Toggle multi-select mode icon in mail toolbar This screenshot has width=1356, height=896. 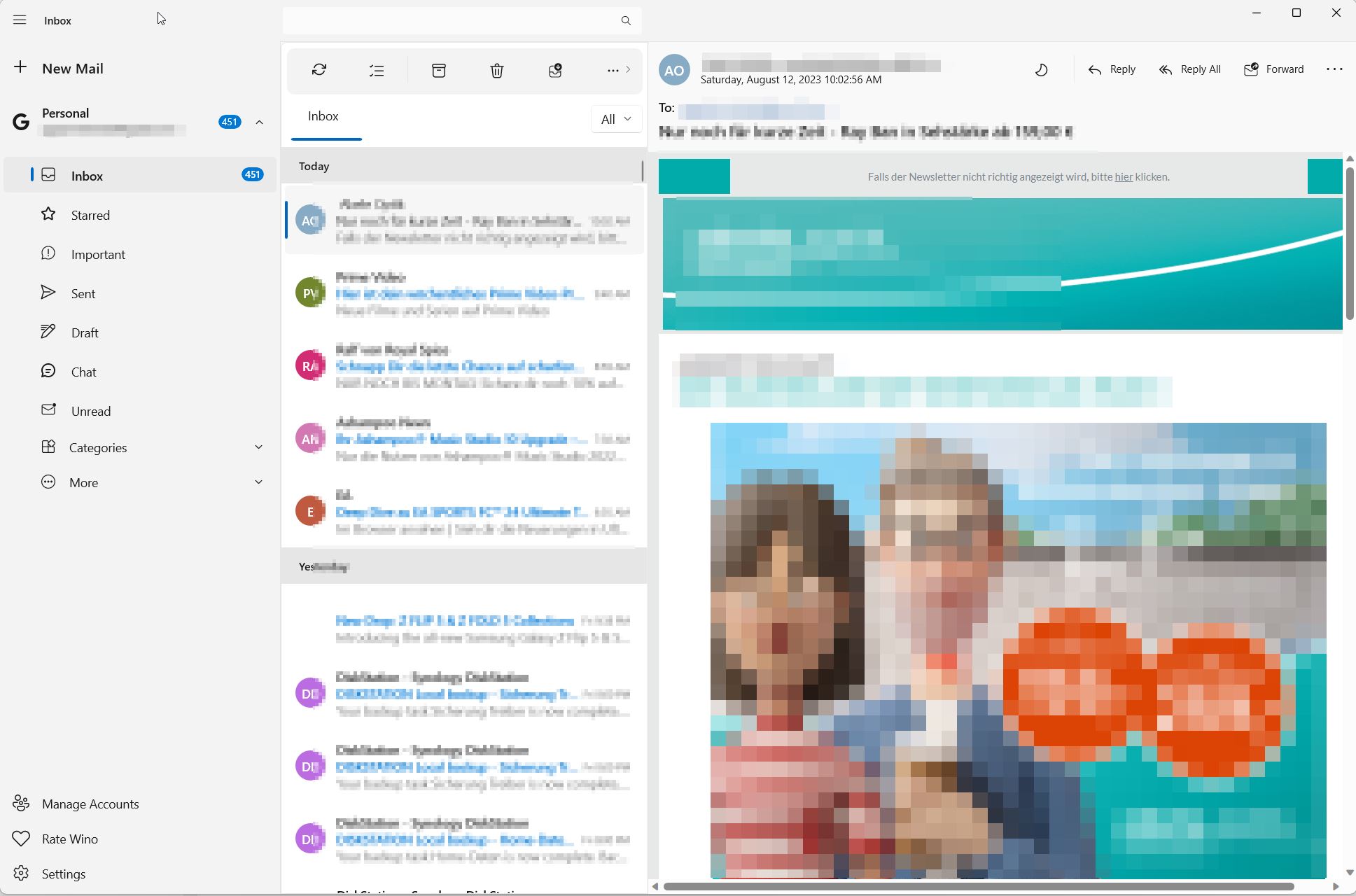(x=377, y=70)
